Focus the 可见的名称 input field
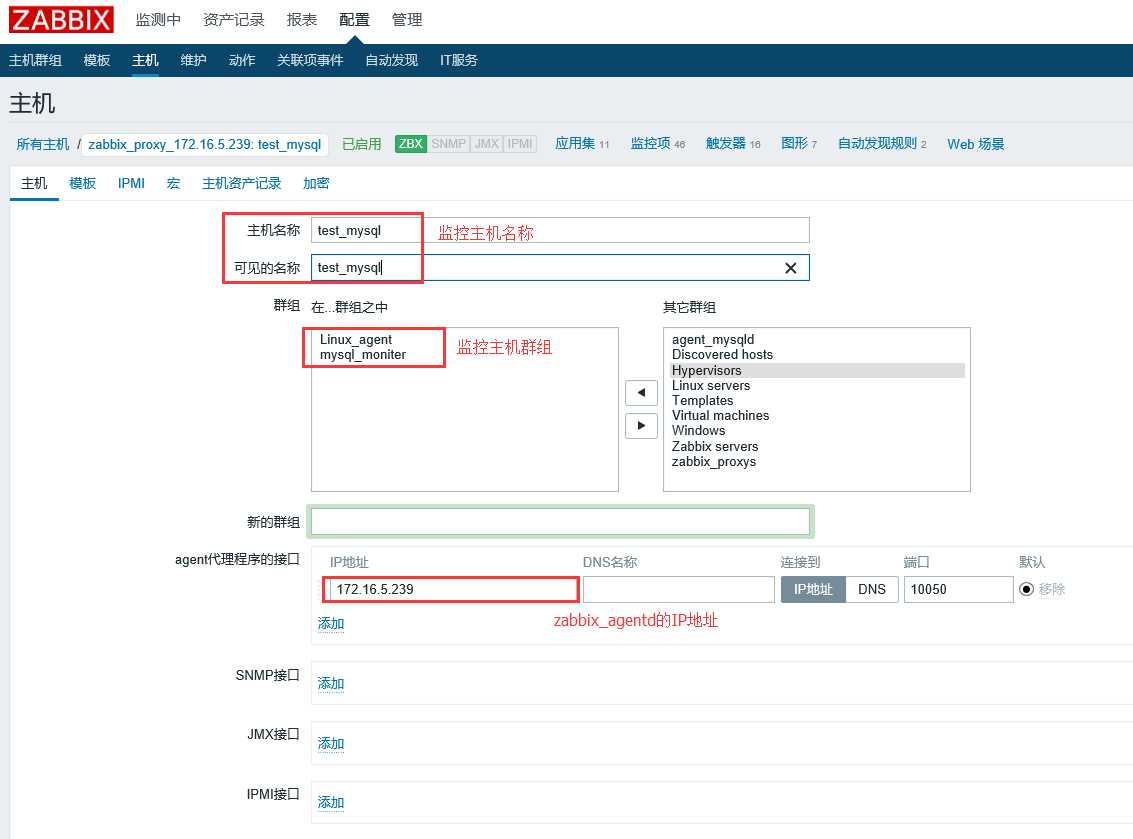Viewport: 1133px width, 839px height. coord(560,267)
